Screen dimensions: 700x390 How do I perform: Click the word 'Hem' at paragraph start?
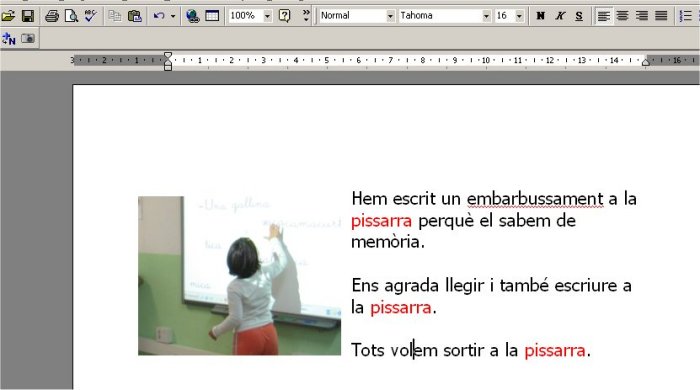tap(369, 199)
